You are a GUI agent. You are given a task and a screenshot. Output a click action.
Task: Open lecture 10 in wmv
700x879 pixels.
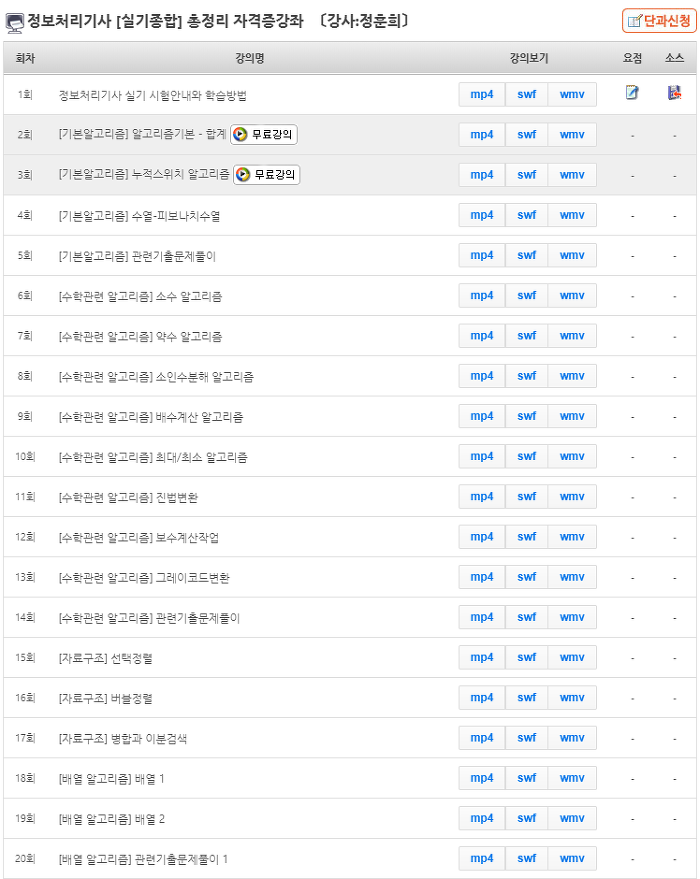(572, 457)
